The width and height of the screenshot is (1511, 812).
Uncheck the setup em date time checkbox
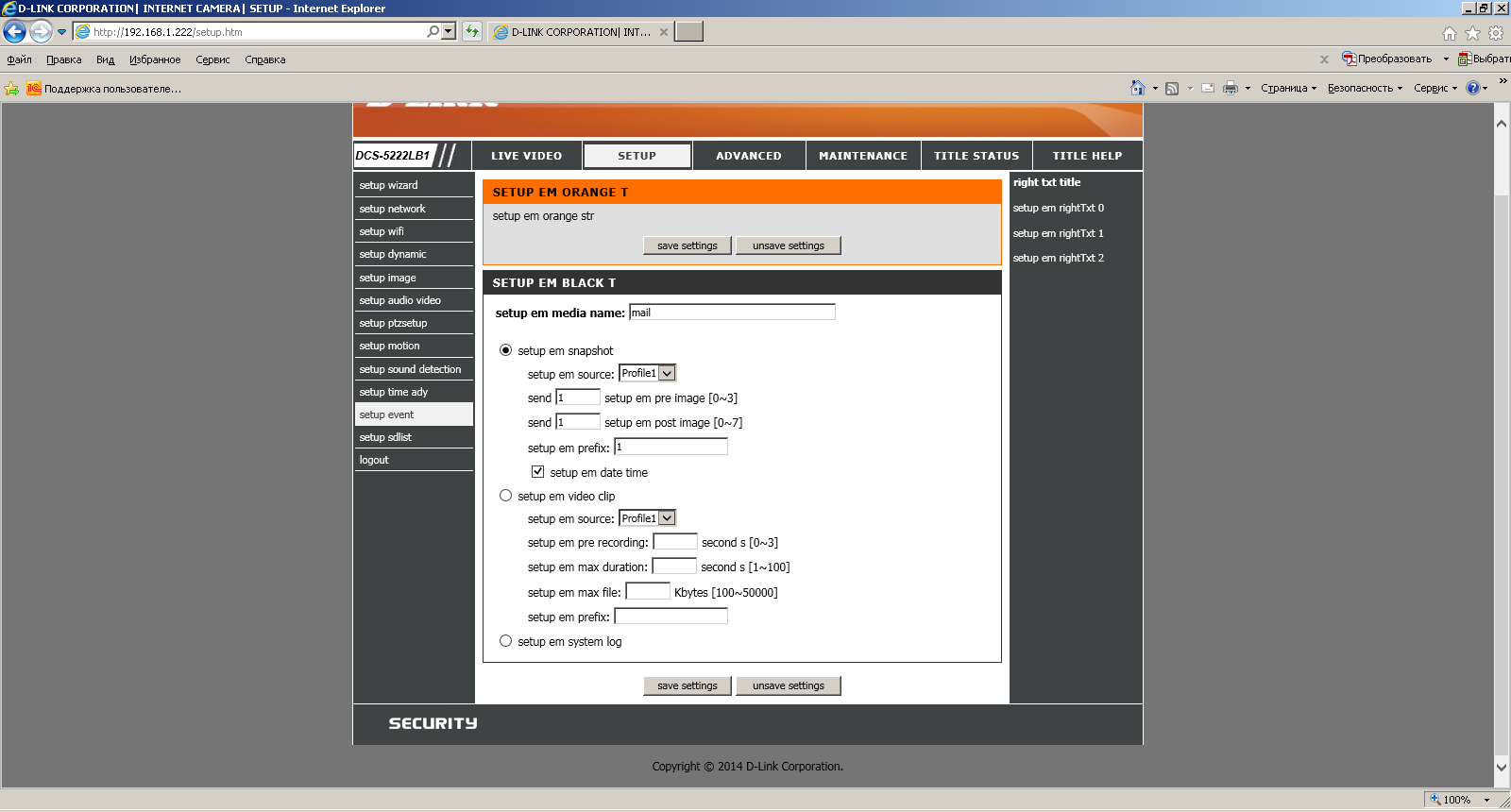point(537,472)
